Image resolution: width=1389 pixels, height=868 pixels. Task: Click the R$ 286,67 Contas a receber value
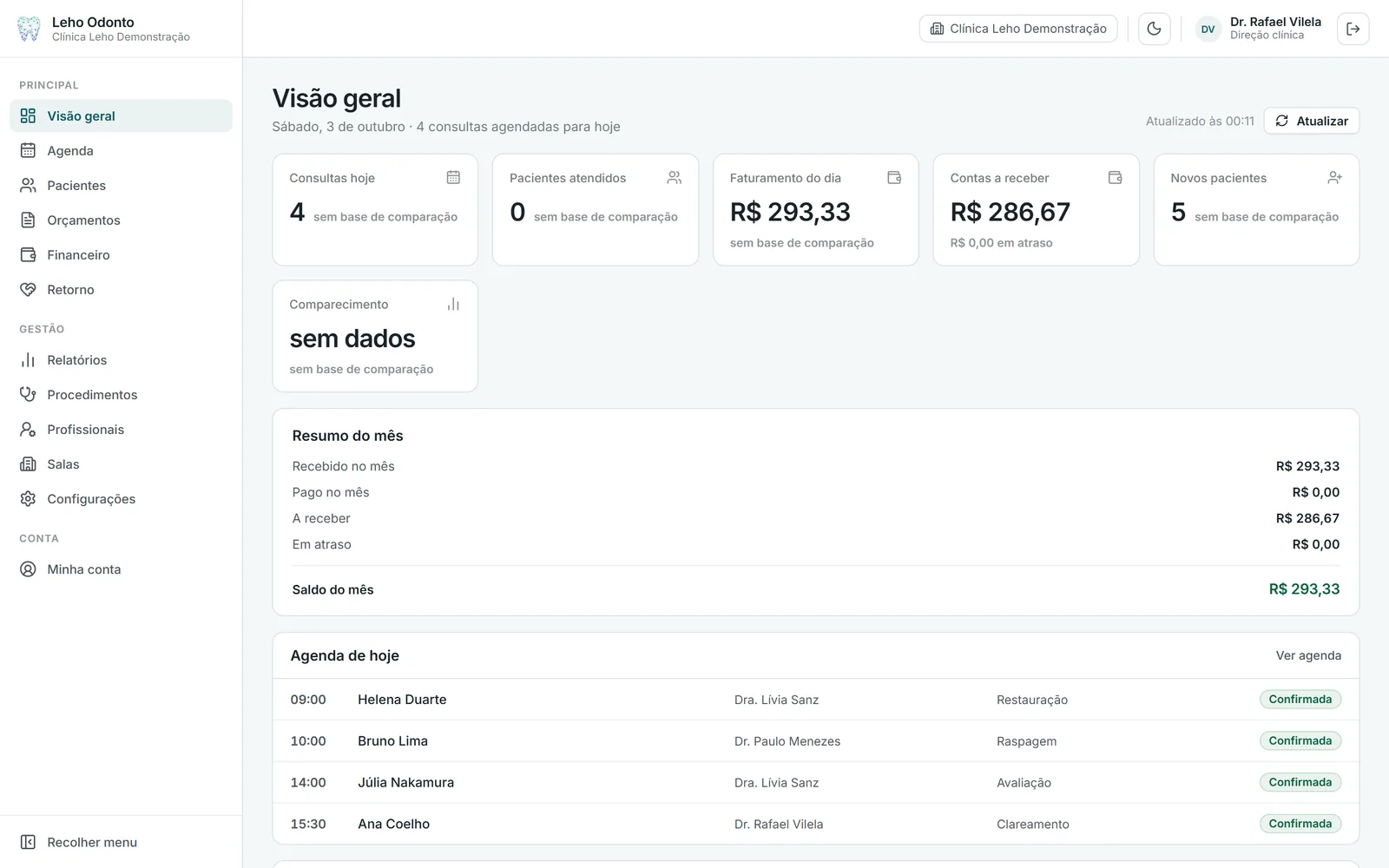tap(1010, 212)
